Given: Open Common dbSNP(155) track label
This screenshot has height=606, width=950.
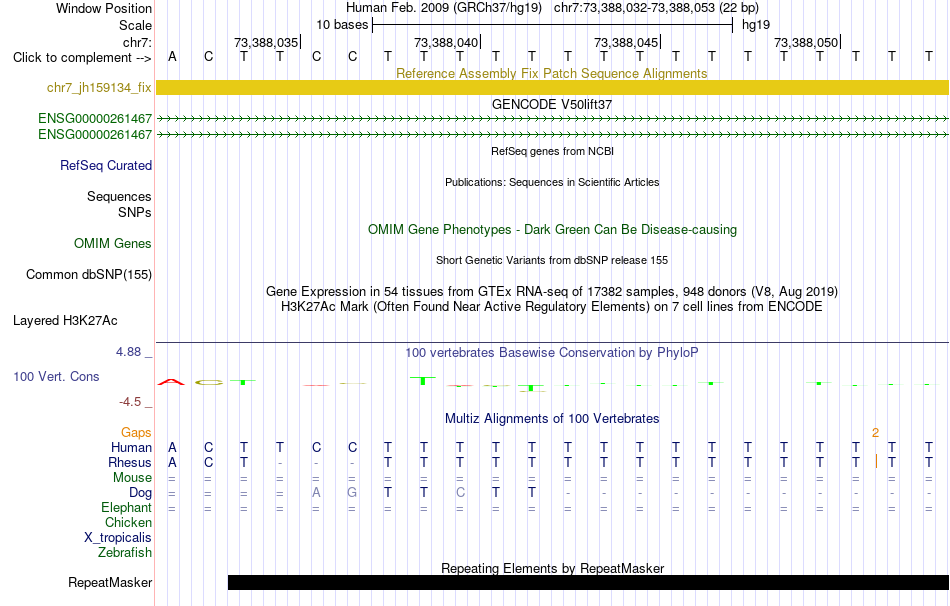Looking at the screenshot, I should pos(89,275).
